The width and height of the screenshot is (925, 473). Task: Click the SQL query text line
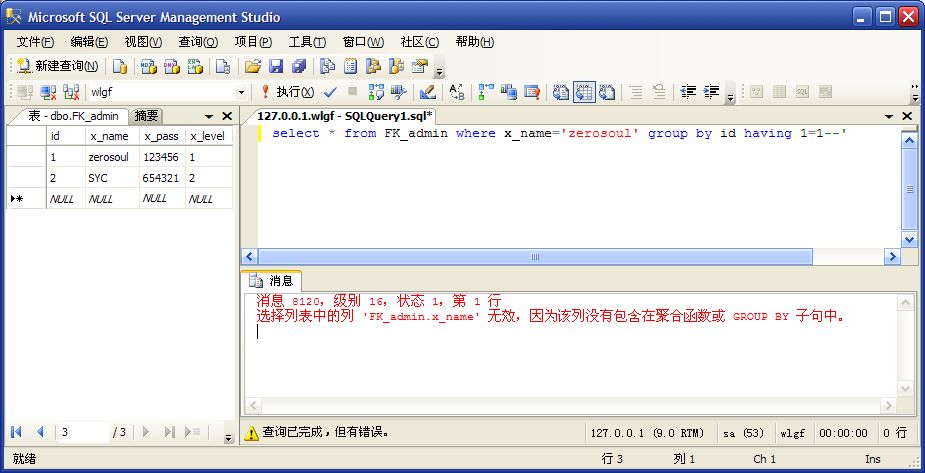coord(559,133)
